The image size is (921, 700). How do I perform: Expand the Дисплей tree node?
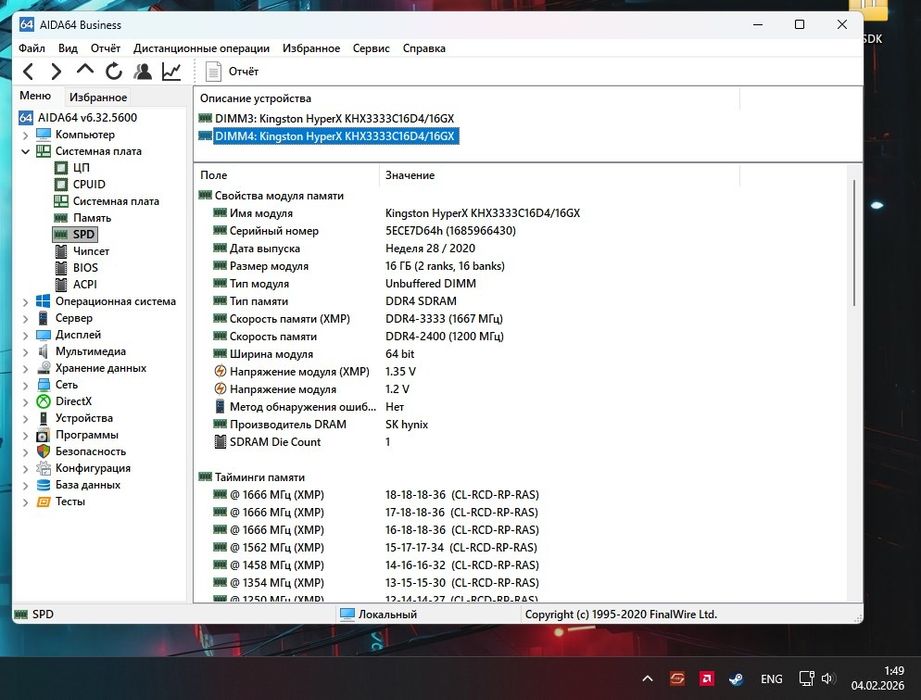coord(25,335)
